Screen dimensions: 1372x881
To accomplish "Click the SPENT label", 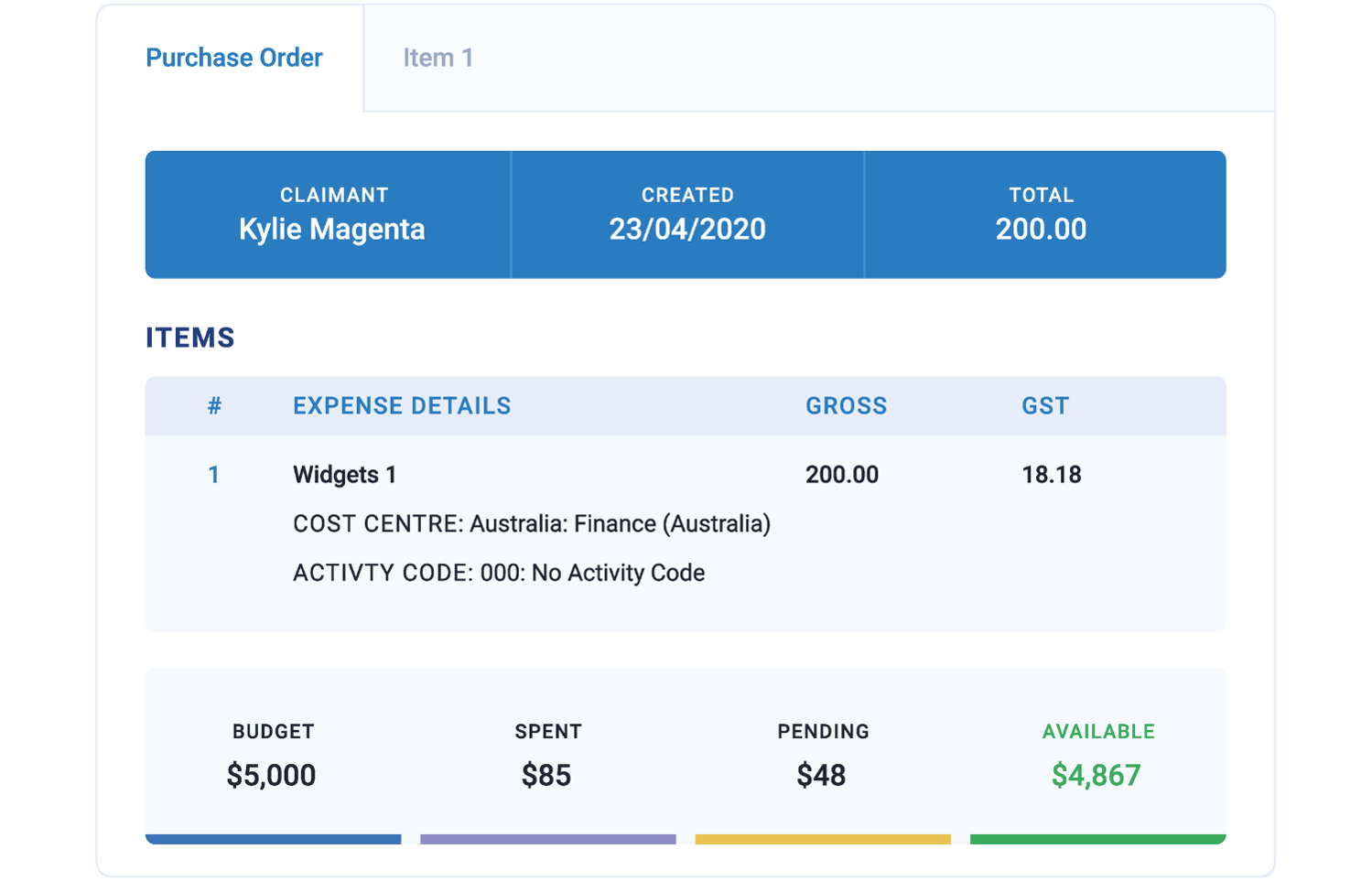I will coord(548,732).
